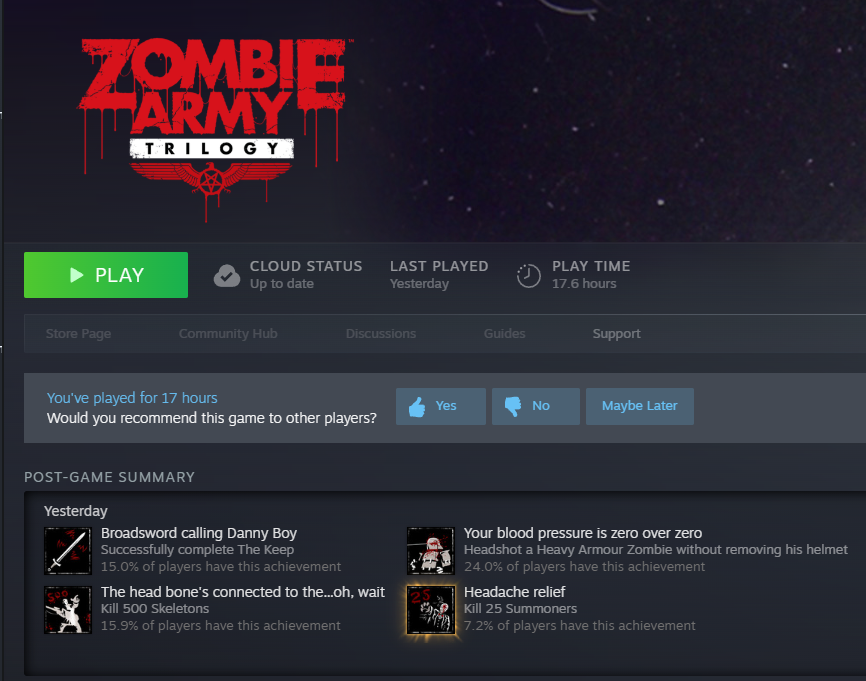Dismiss review prompt with Maybe Later
This screenshot has height=681, width=866.
(640, 407)
